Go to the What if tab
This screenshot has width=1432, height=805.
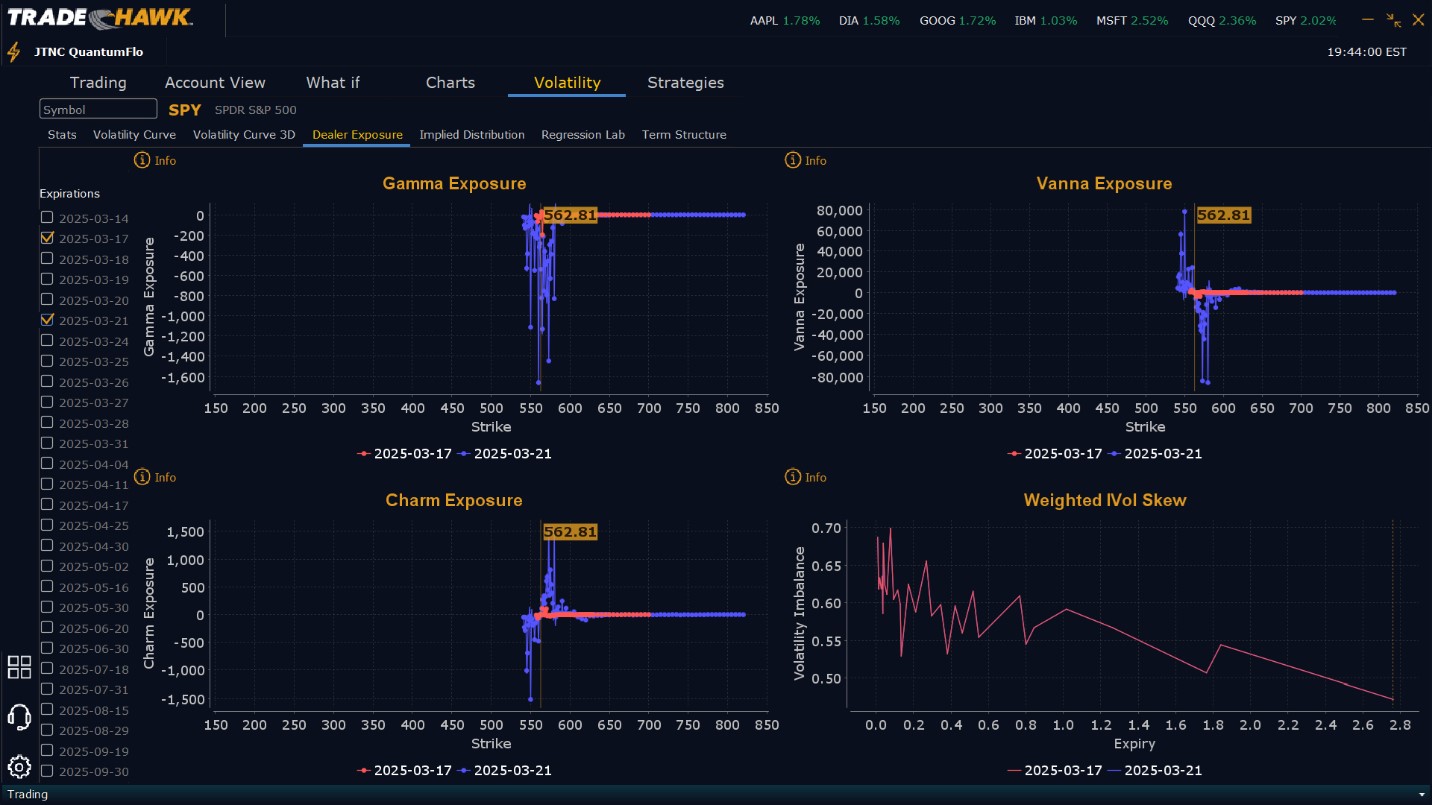pos(333,83)
